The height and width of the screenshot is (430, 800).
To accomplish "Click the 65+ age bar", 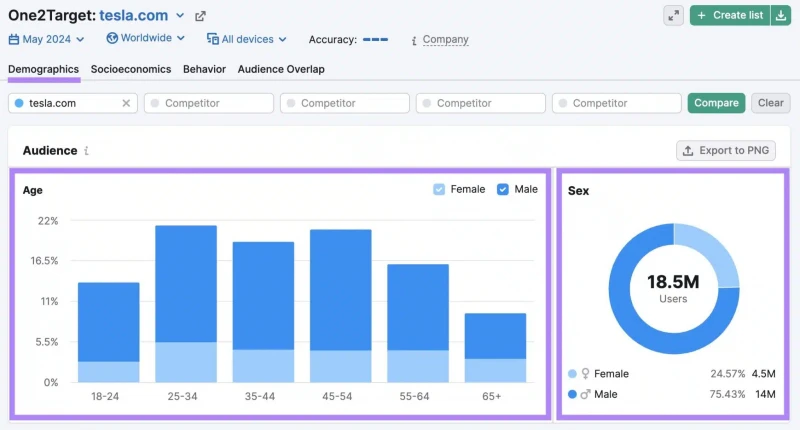I will (495, 348).
